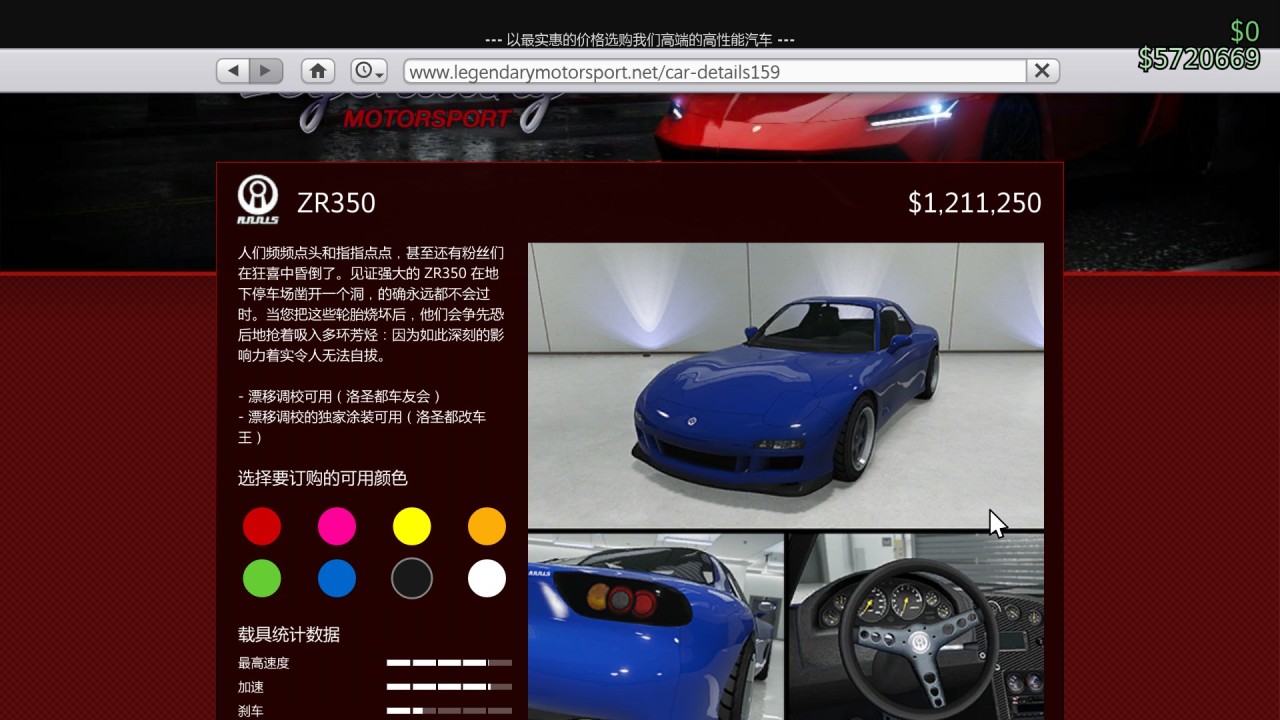Click the $1,211,250 price text

coord(975,203)
